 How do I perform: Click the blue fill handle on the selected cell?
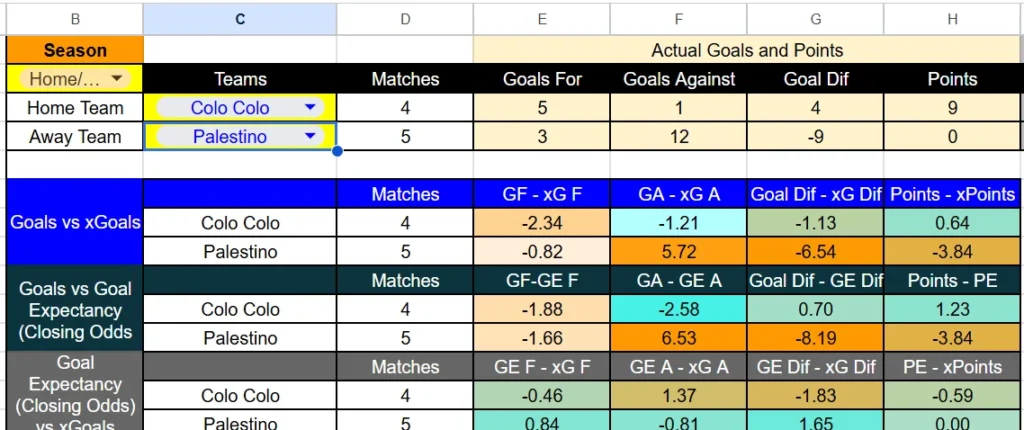(x=337, y=151)
